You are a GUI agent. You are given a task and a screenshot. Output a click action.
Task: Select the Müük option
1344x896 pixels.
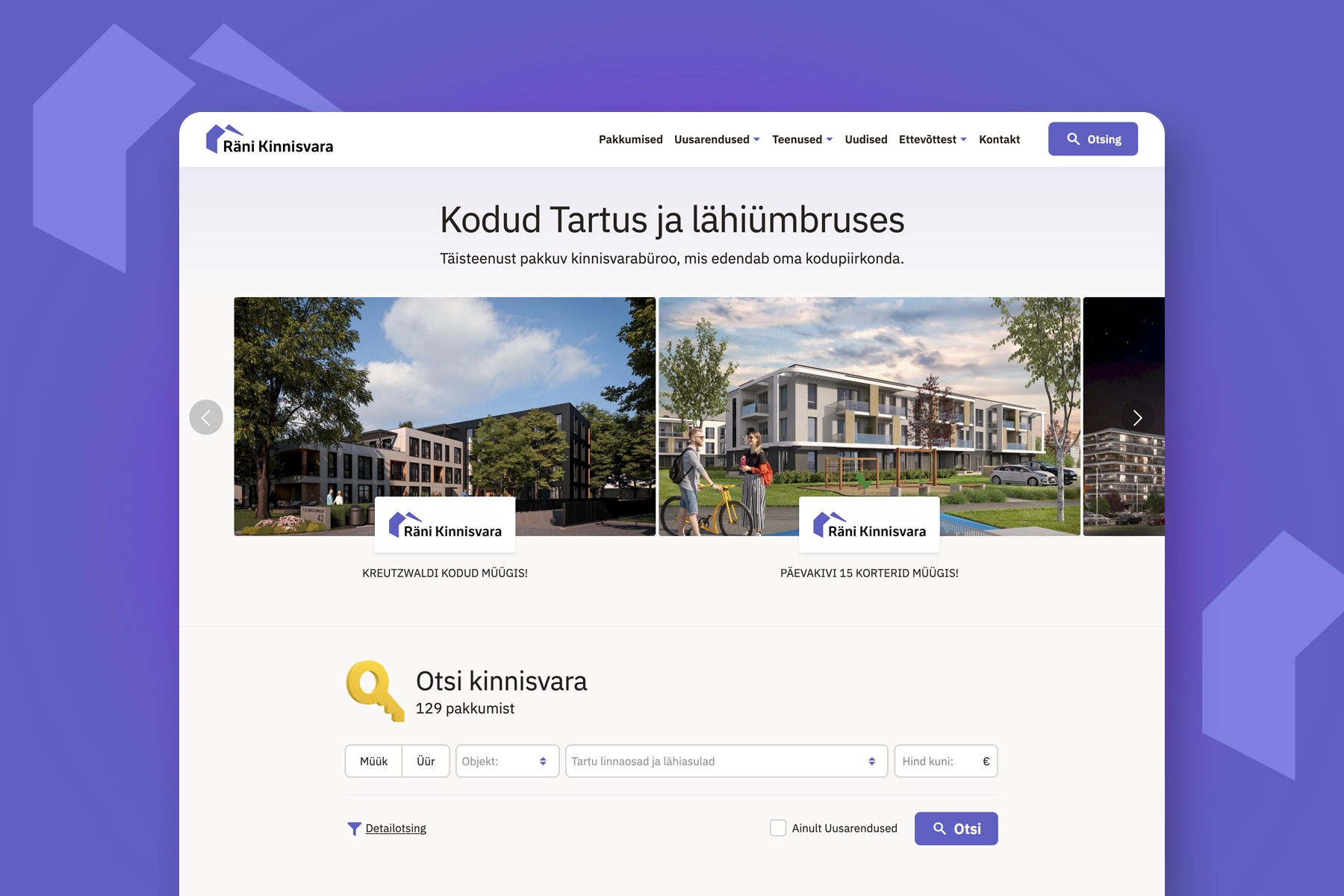click(373, 762)
